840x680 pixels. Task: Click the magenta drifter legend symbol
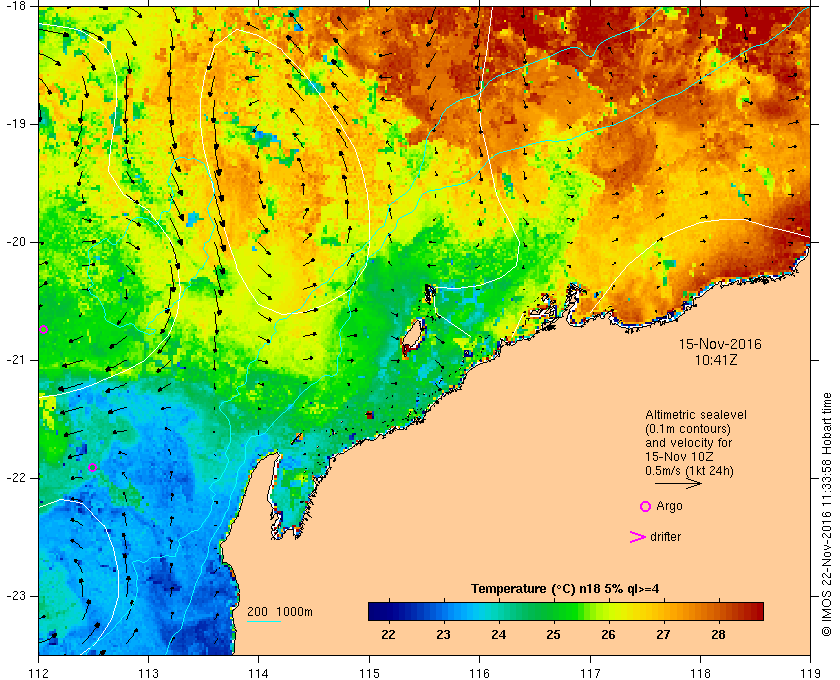638,537
